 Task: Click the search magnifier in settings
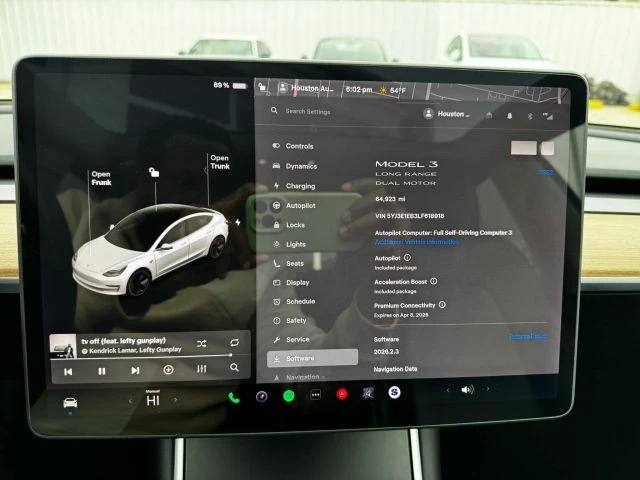(274, 111)
